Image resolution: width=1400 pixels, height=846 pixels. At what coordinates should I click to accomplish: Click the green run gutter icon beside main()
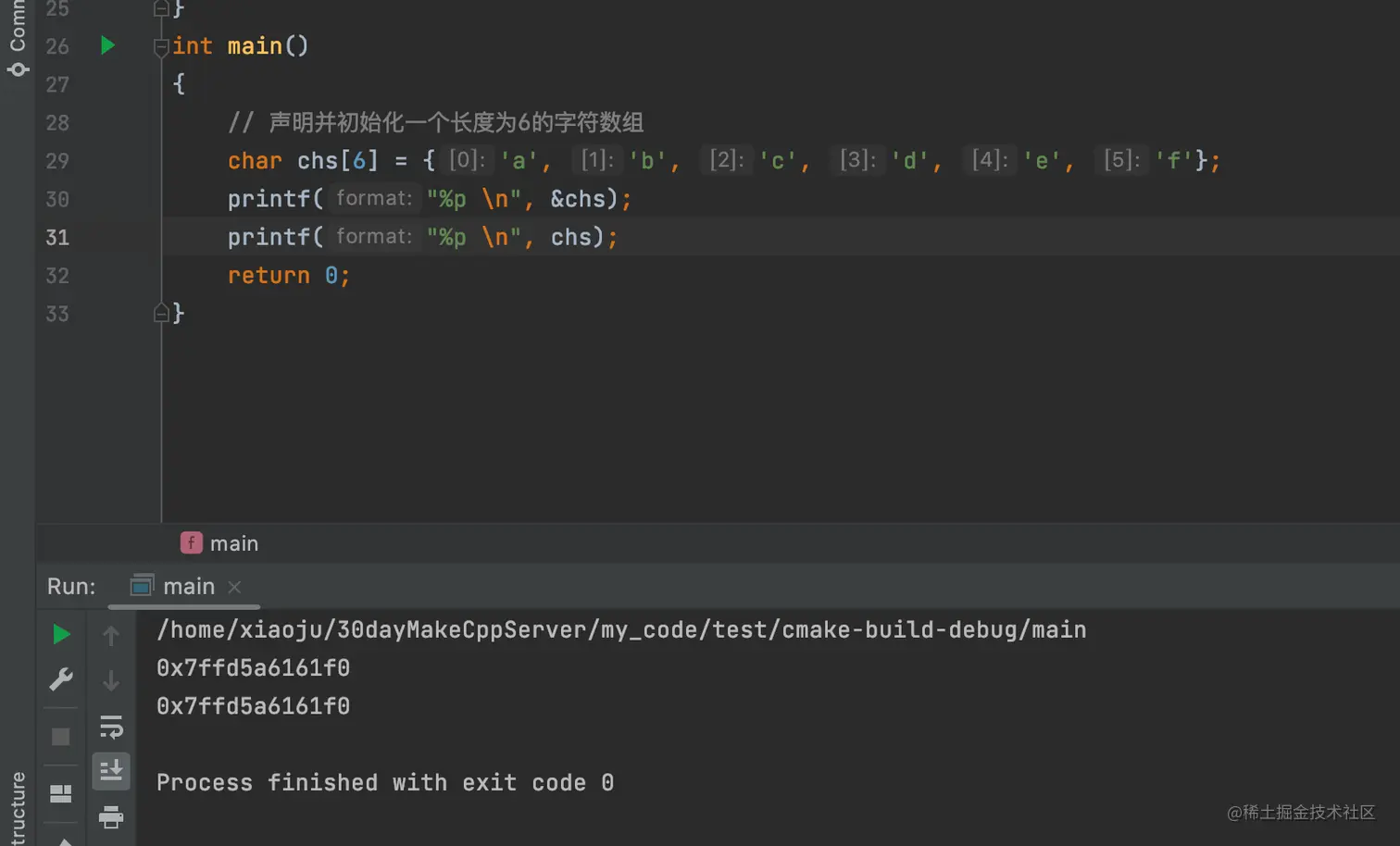107,45
